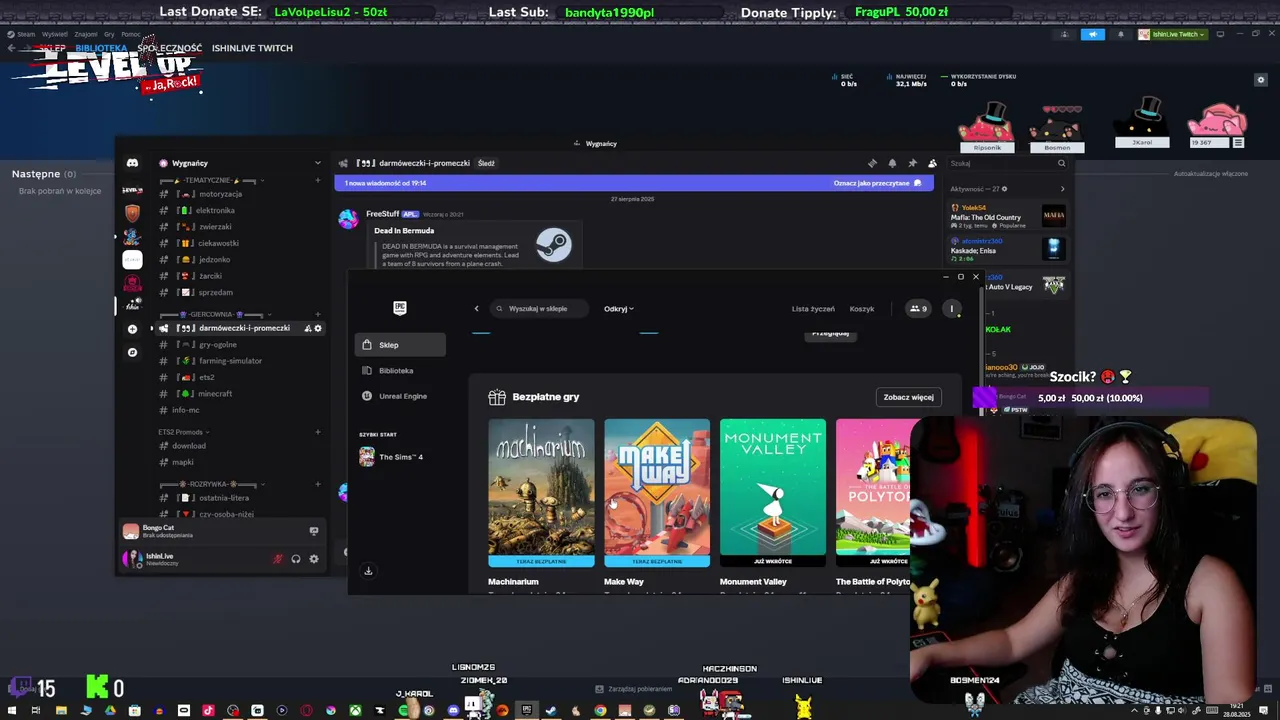Viewport: 1280px width, 720px height.
Task: Open channel settings gear for darmóweczki-i-promeczki
Action: coord(318,328)
